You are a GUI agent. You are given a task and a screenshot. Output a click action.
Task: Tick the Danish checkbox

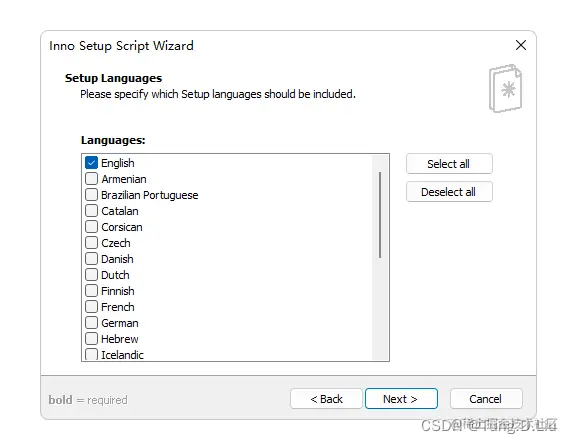(x=91, y=259)
